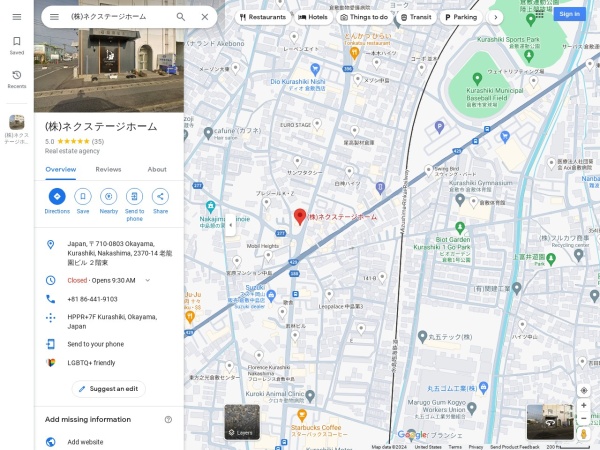Click the purple parking marker near stadium
Image resolution: width=600 pixels, height=450 pixels.
click(x=439, y=127)
